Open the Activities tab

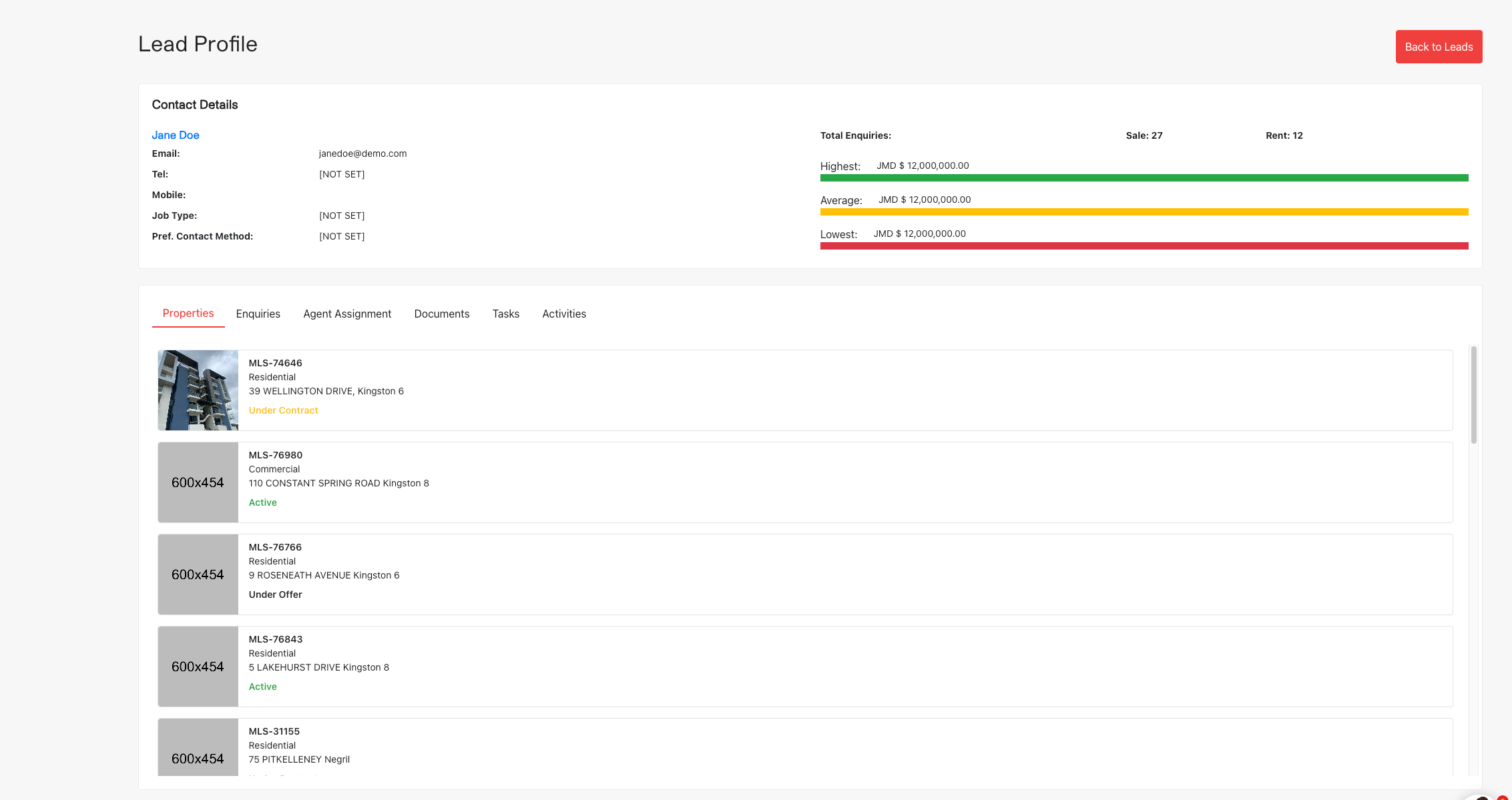point(564,314)
